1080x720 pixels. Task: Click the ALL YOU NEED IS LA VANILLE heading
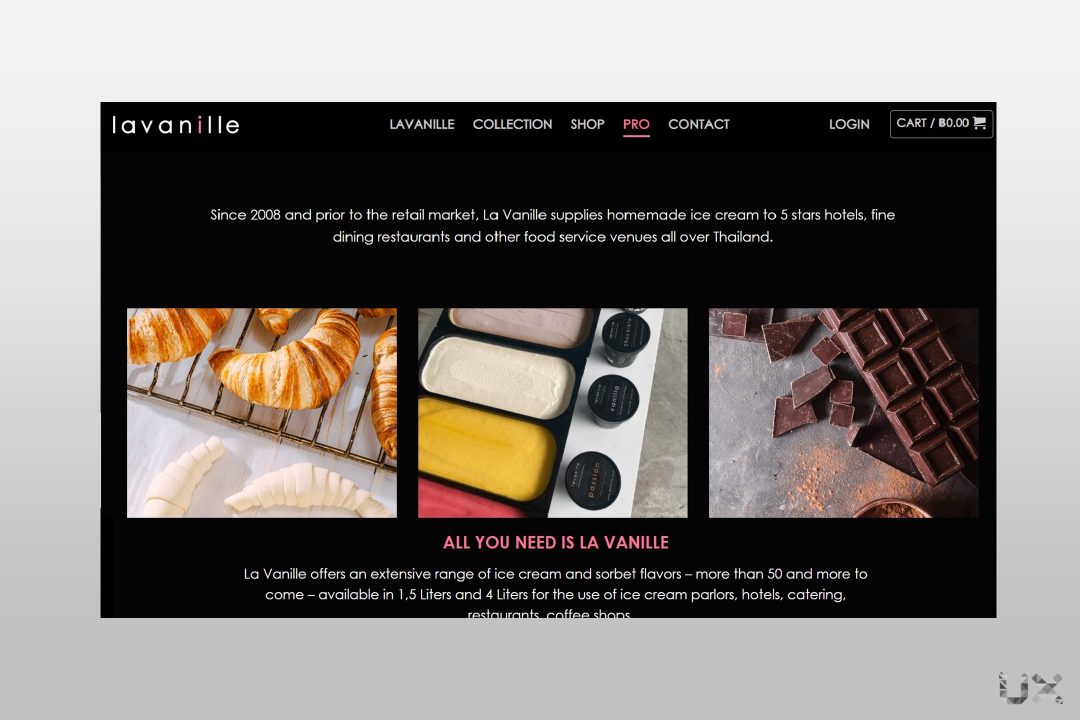pyautogui.click(x=556, y=542)
